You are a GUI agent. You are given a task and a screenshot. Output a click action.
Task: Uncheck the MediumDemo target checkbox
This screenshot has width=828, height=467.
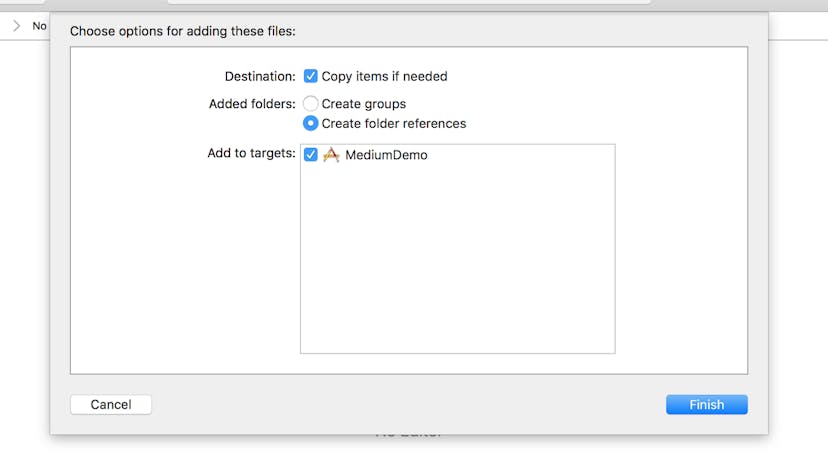coord(310,155)
